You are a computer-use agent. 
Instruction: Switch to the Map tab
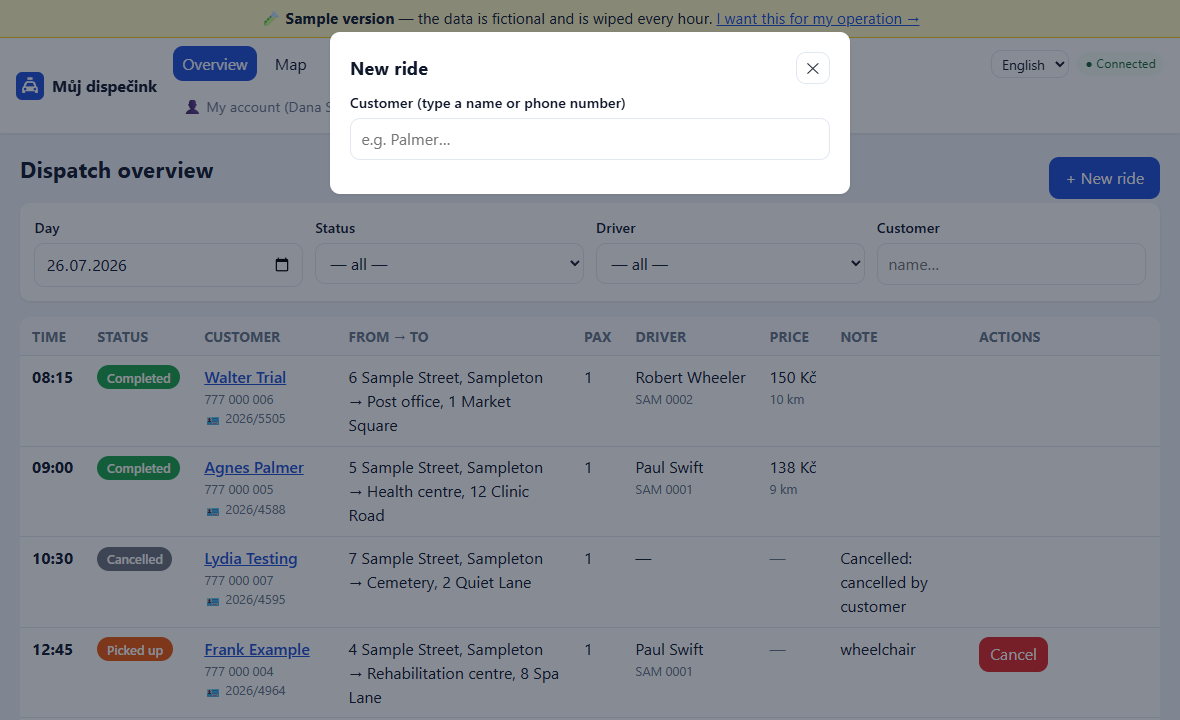(290, 64)
